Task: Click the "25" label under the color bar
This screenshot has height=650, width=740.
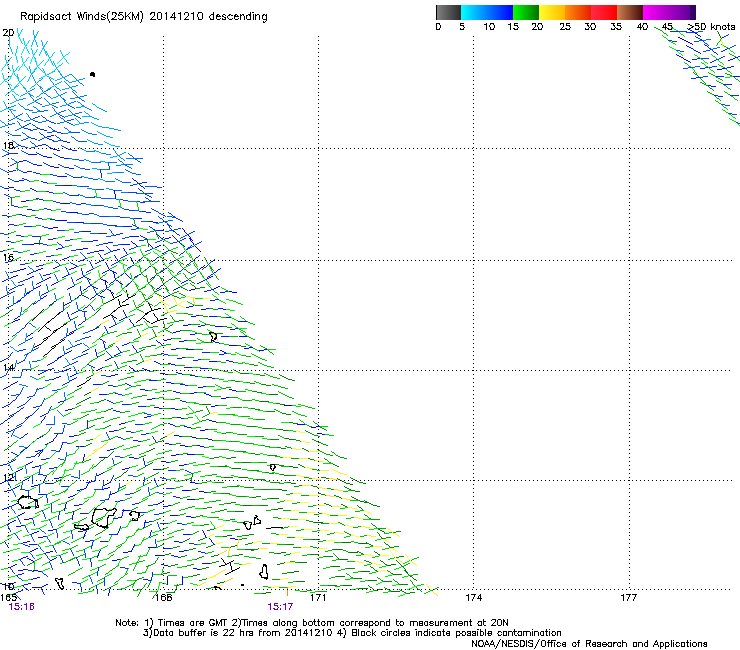Action: [x=565, y=27]
